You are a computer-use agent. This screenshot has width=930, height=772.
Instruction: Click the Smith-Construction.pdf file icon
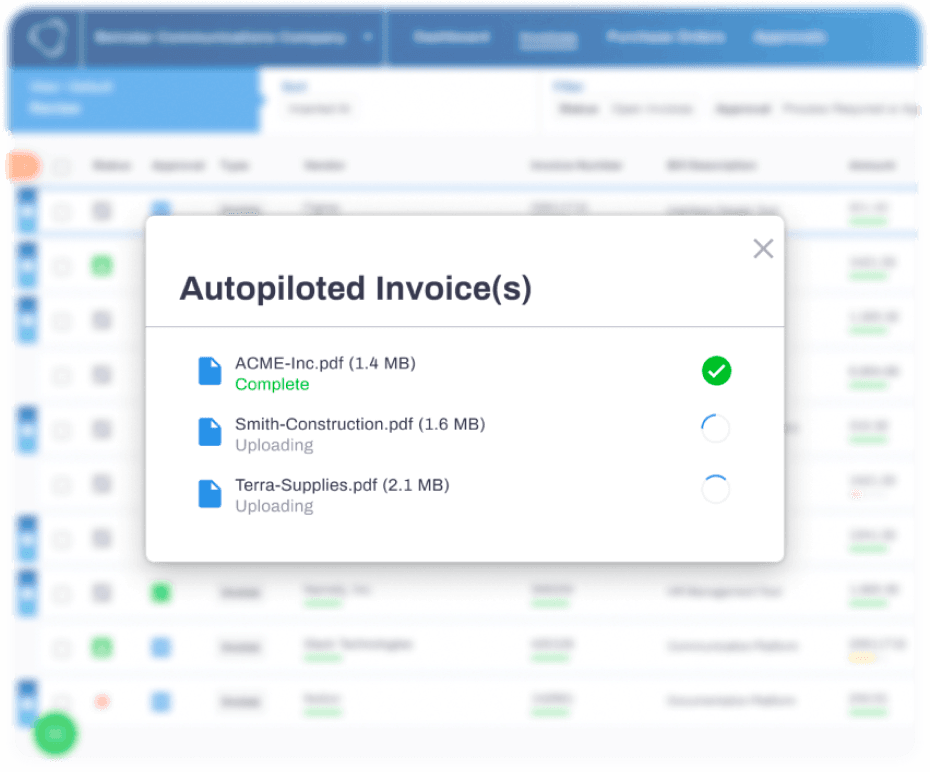pos(209,432)
